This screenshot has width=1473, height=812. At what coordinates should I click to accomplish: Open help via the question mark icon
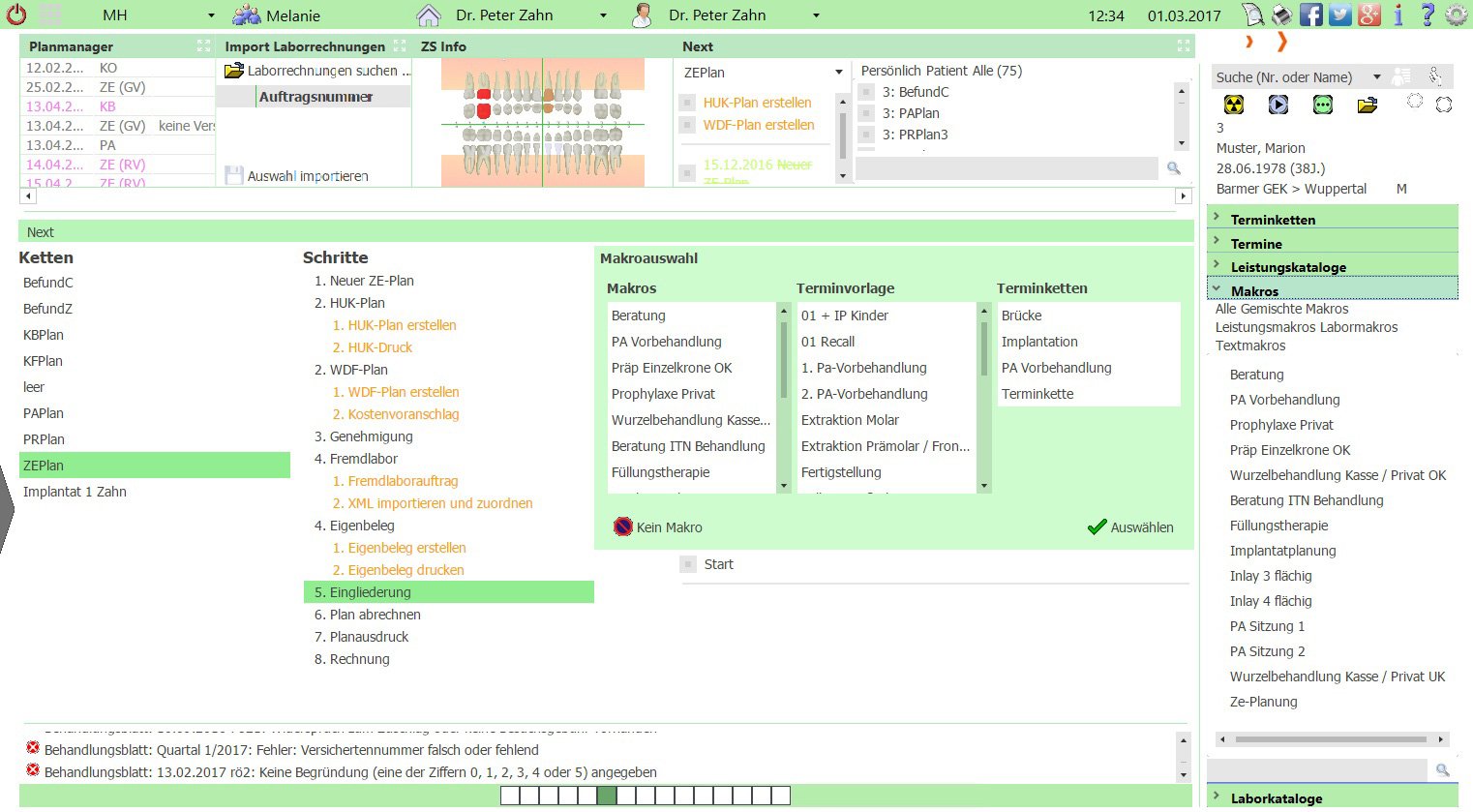coord(1428,15)
